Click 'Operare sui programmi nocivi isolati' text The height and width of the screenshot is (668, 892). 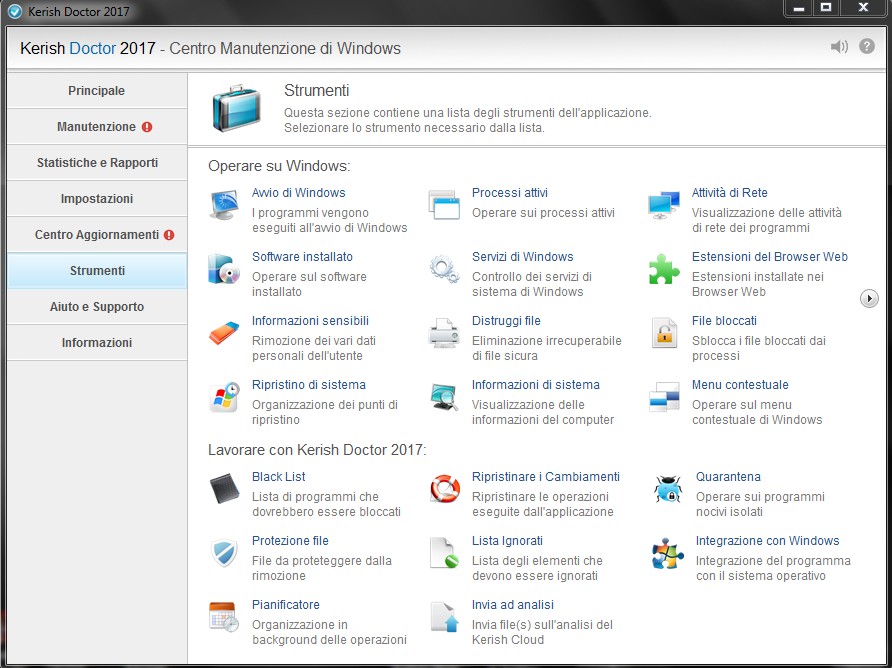point(760,504)
